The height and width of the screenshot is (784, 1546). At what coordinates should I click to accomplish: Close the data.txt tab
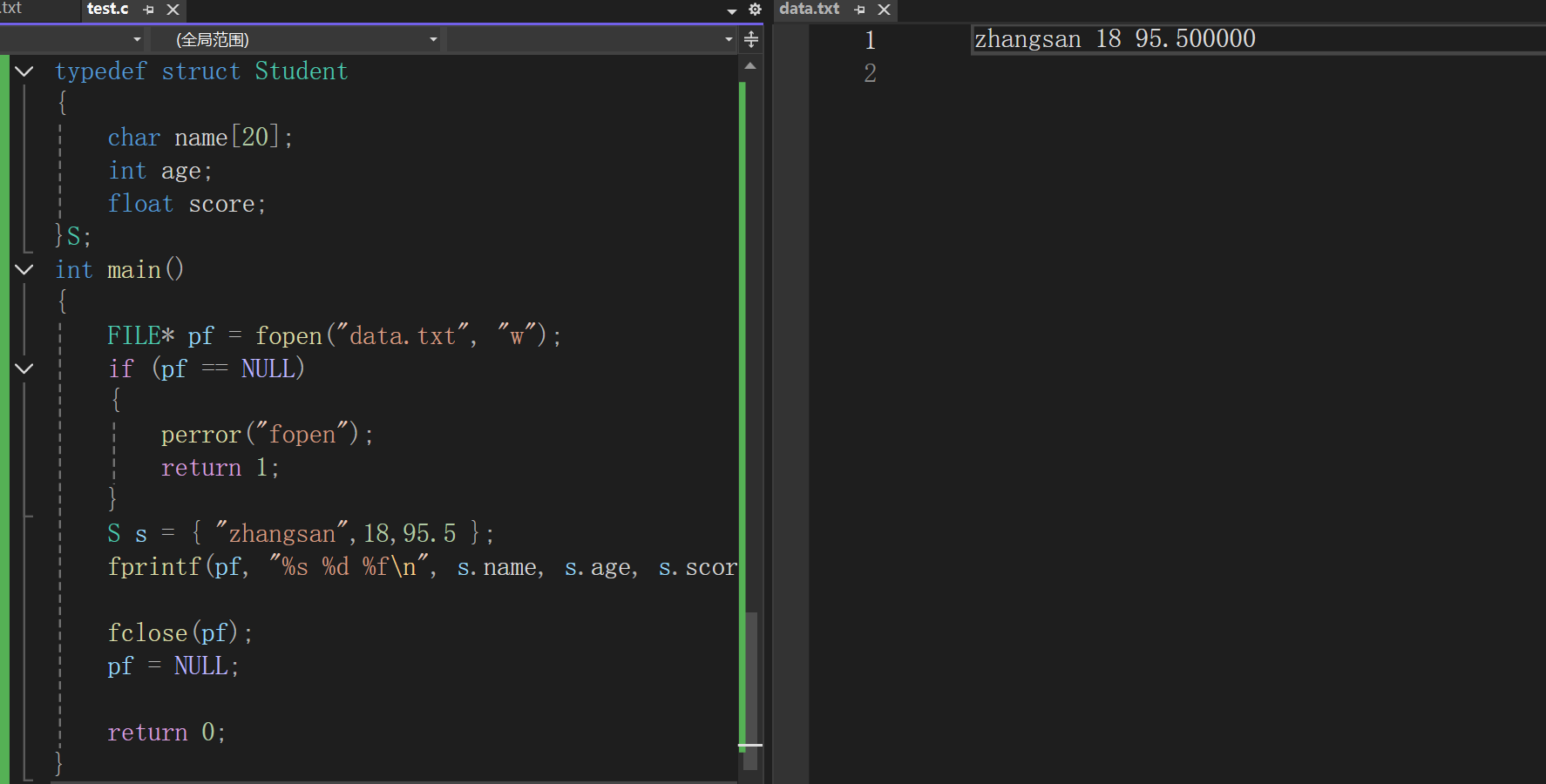point(884,10)
